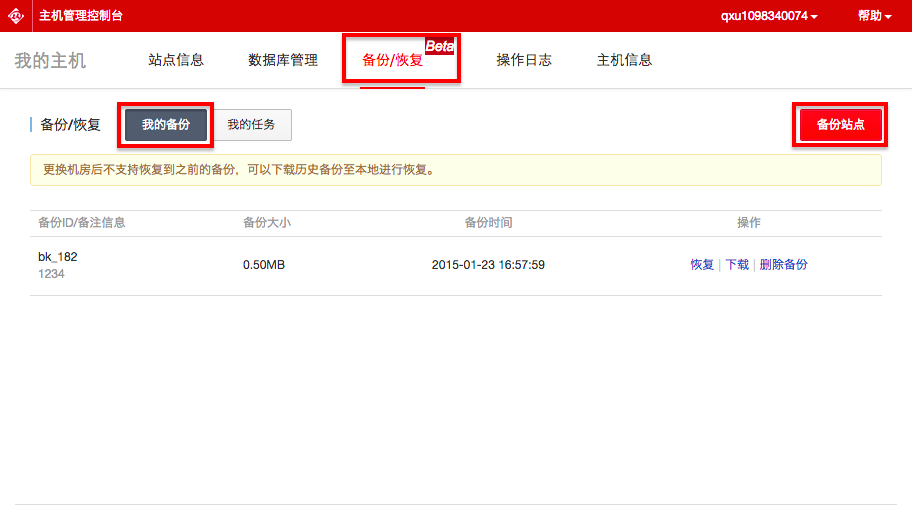Click the 备份大小 column header
Image resolution: width=912 pixels, height=507 pixels.
click(x=267, y=223)
